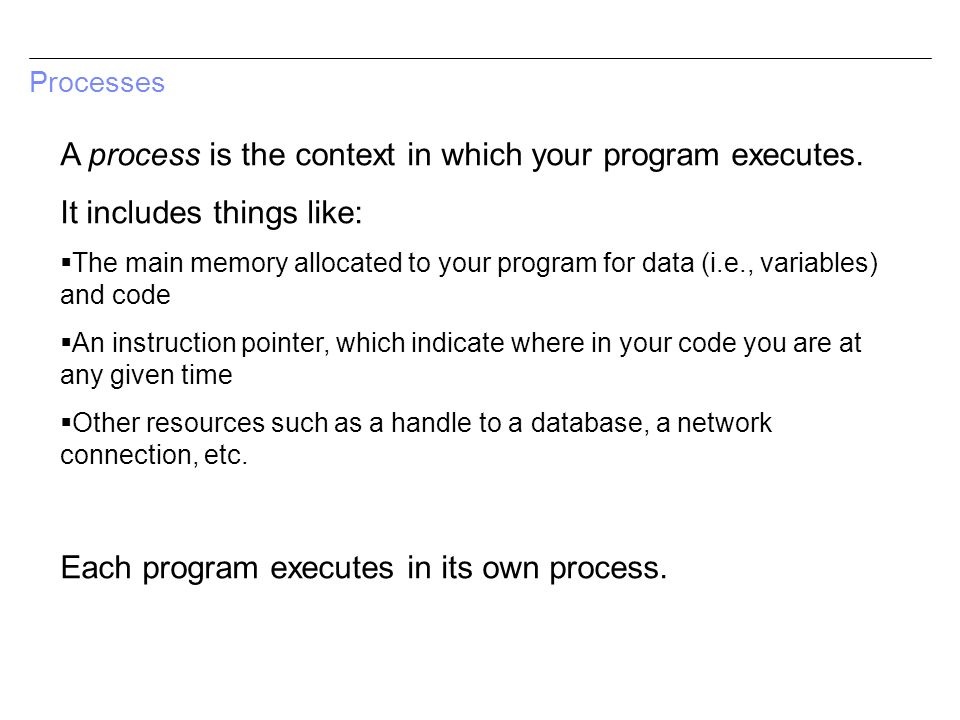Click the Processes slide title
The width and height of the screenshot is (960, 720).
pos(97,83)
